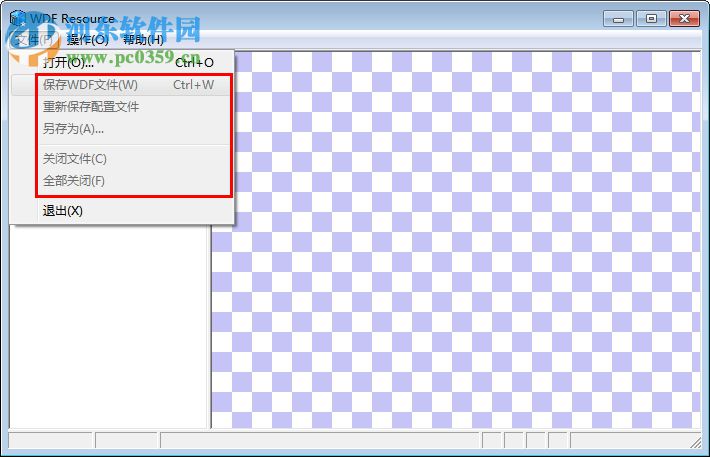
Task: Click the WDF Resource app icon in title bar
Action: [18, 18]
